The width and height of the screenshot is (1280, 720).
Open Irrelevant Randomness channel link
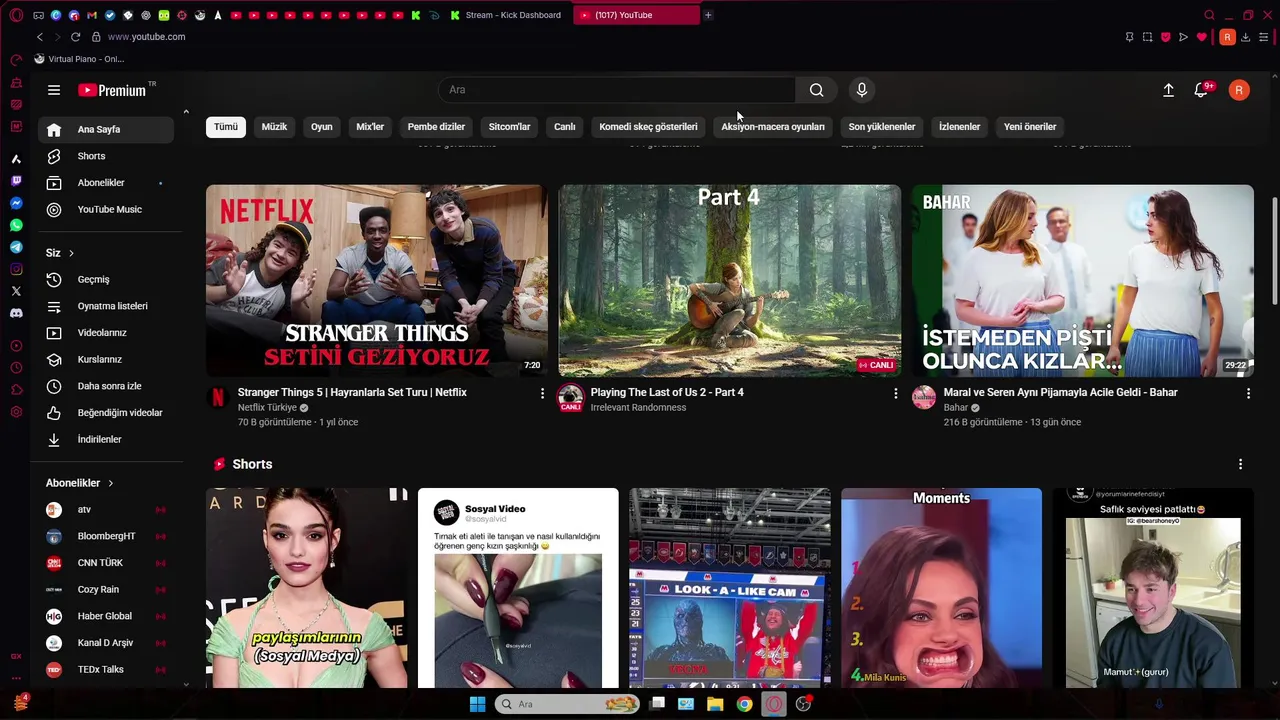click(x=638, y=408)
